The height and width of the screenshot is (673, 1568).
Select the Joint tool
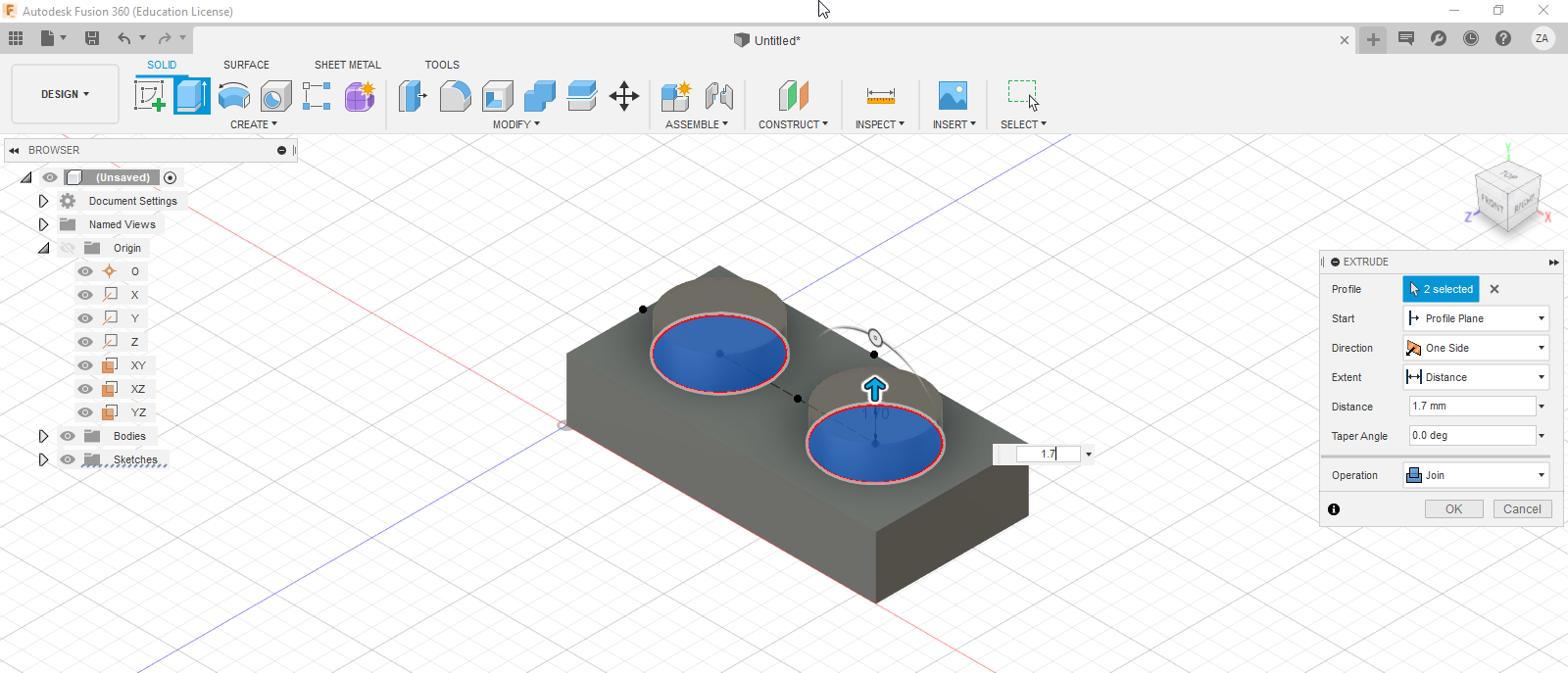[x=719, y=96]
